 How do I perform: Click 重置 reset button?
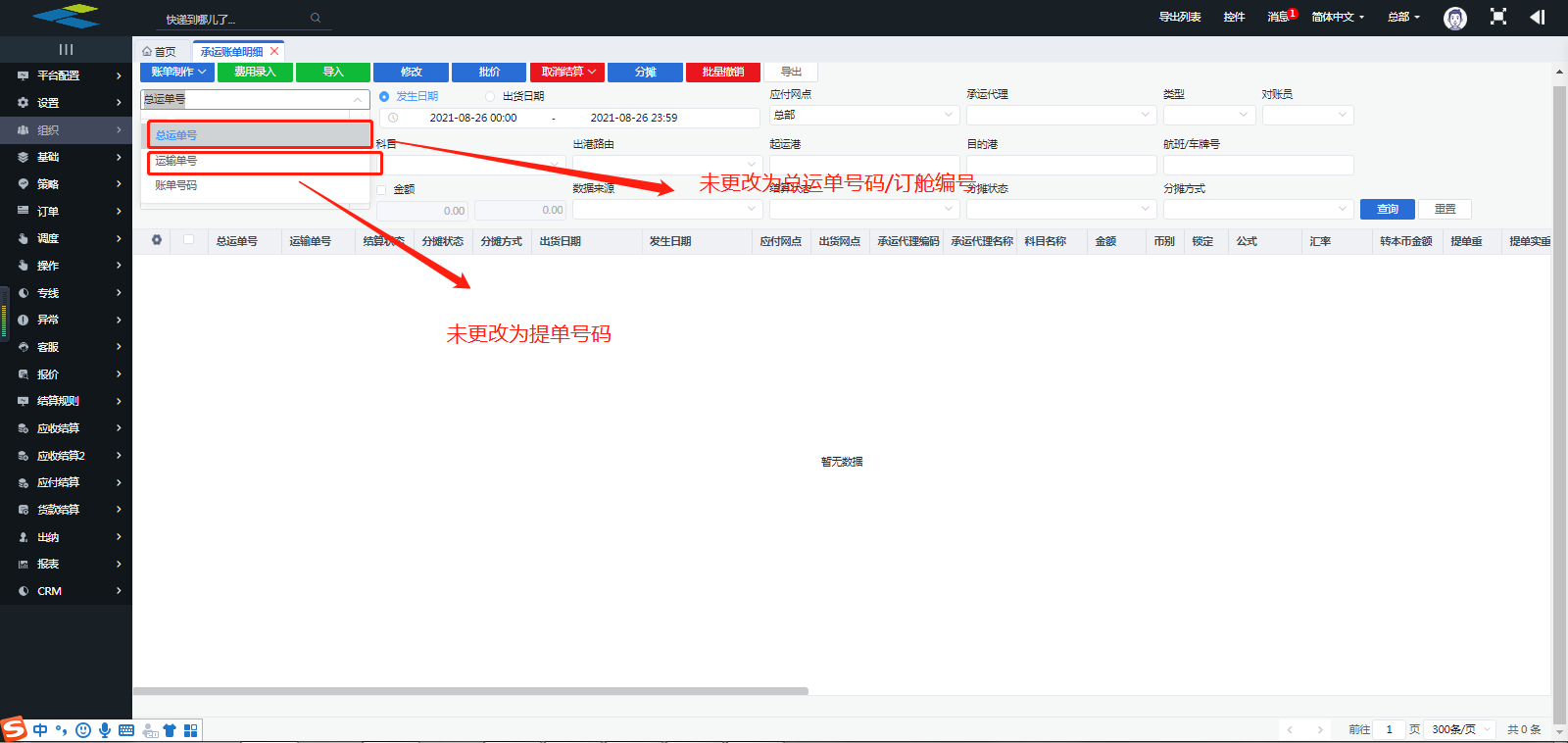[1445, 209]
